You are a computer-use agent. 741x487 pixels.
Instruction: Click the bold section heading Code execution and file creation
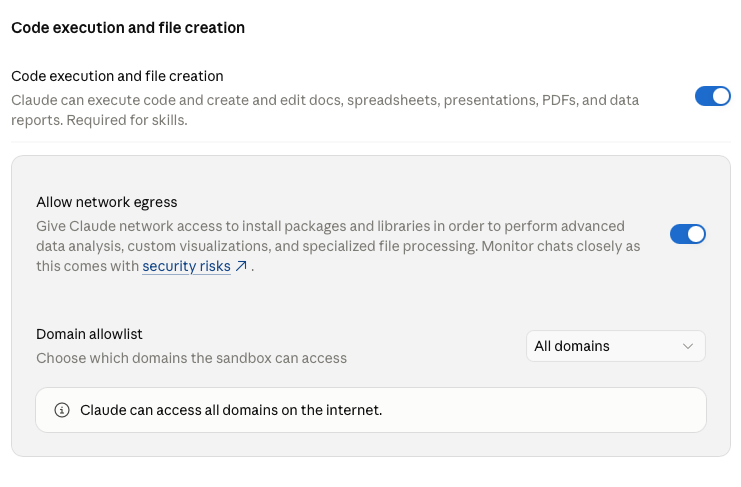(128, 28)
